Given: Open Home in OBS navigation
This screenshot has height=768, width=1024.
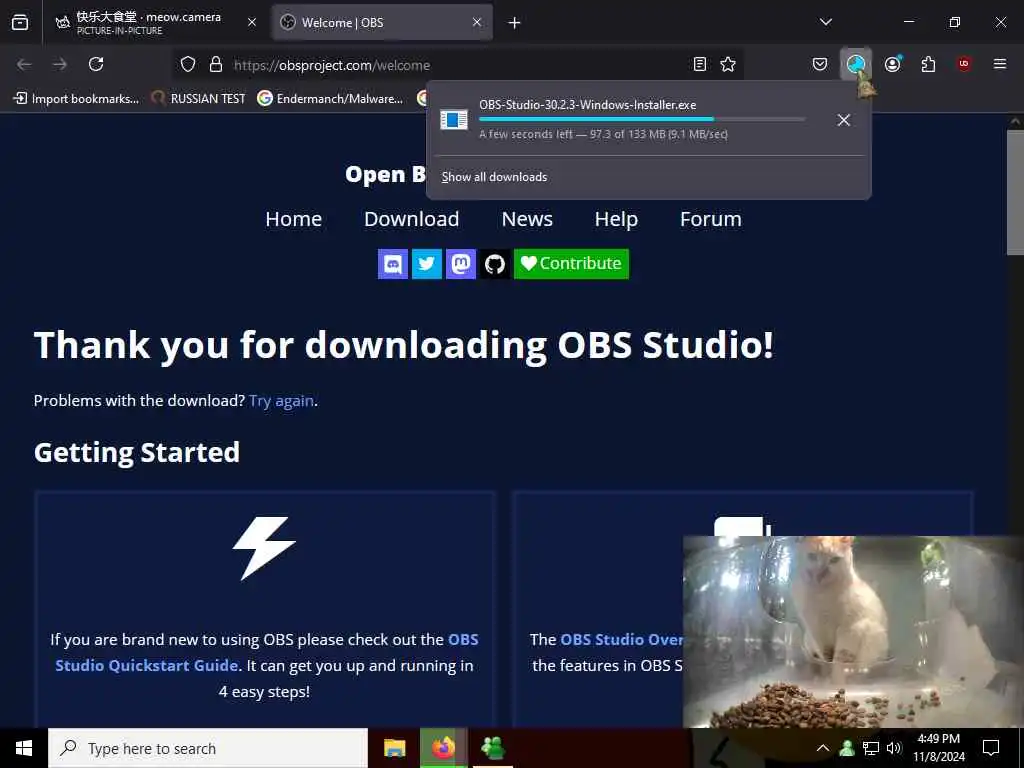Looking at the screenshot, I should [293, 219].
